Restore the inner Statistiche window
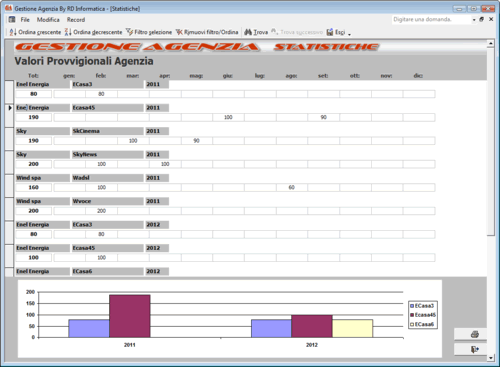This screenshot has width=500, height=367. 482,19
